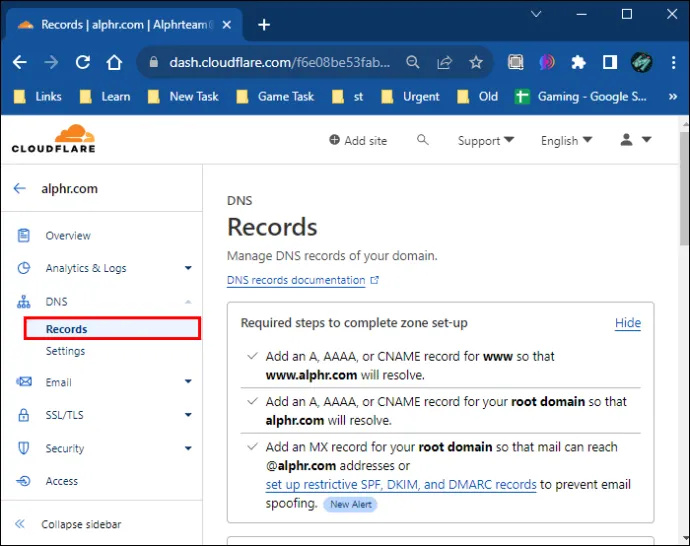The height and width of the screenshot is (546, 690).
Task: Click the site padlock icon in address bar
Action: [154, 62]
